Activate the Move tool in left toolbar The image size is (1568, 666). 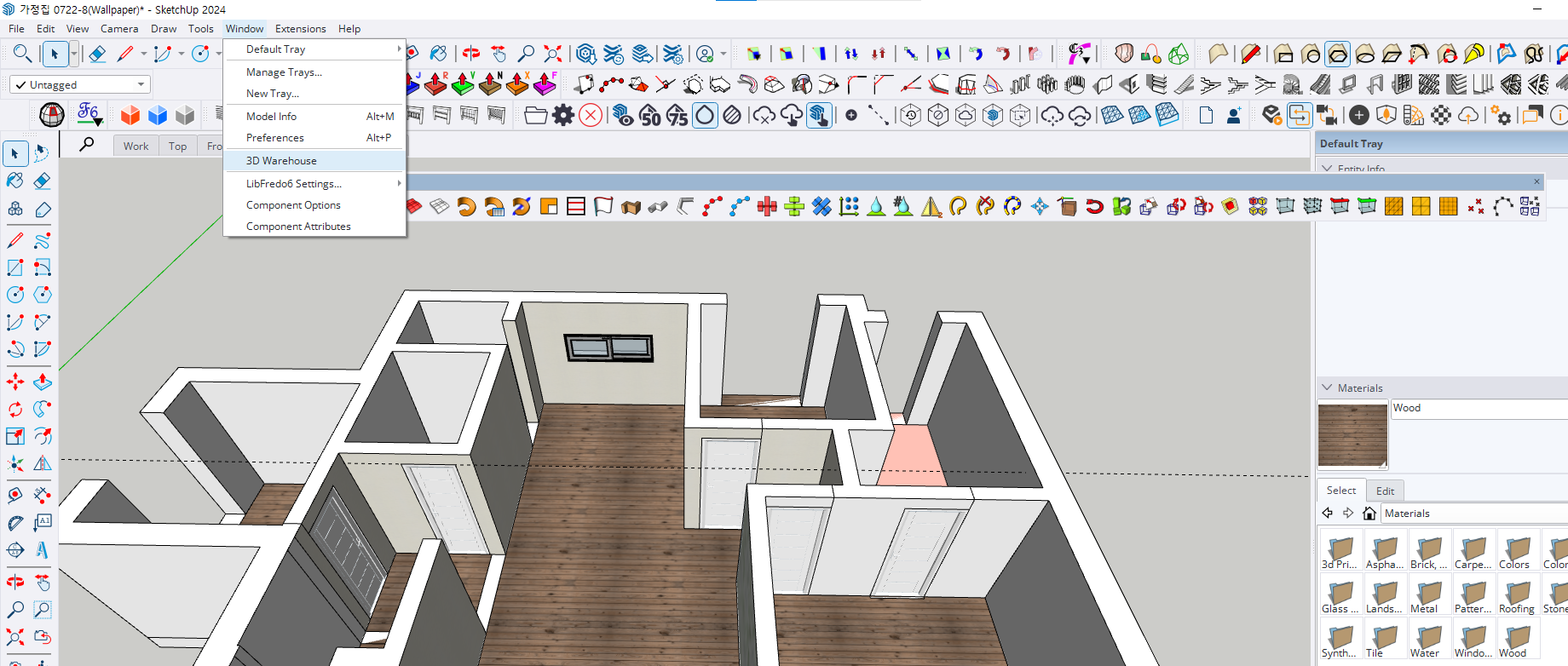point(15,382)
